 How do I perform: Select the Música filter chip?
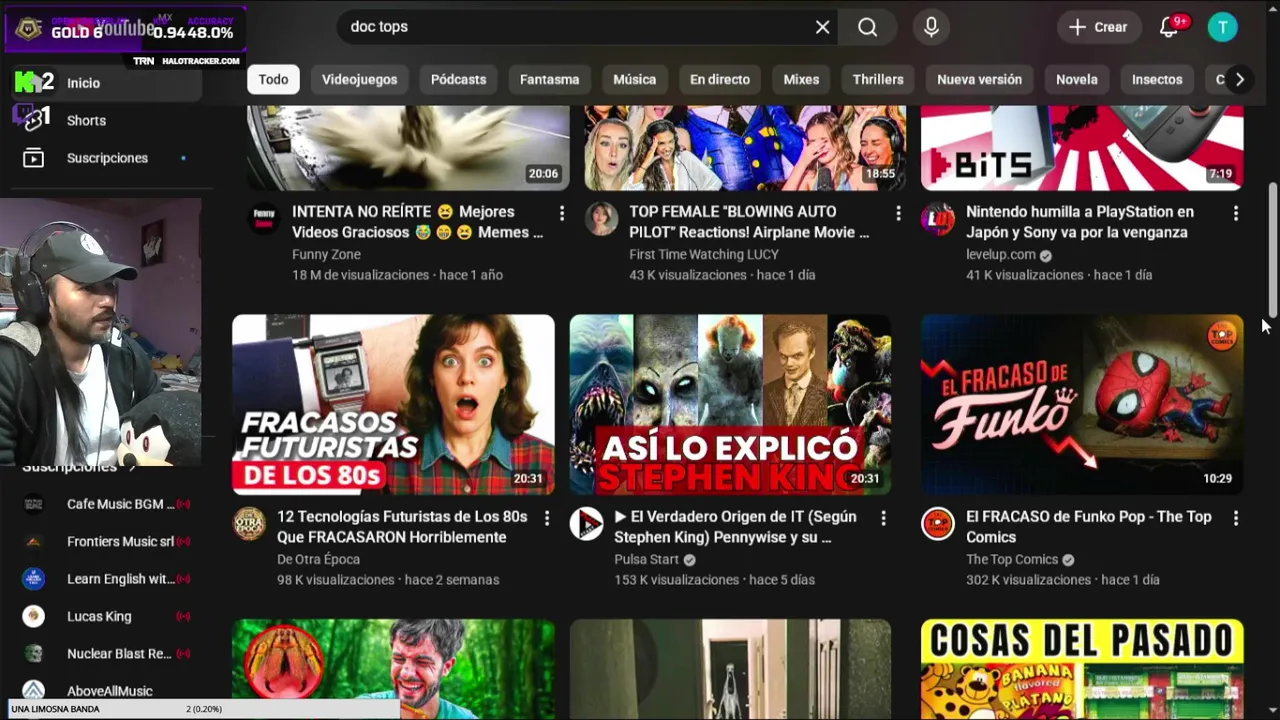tap(634, 79)
